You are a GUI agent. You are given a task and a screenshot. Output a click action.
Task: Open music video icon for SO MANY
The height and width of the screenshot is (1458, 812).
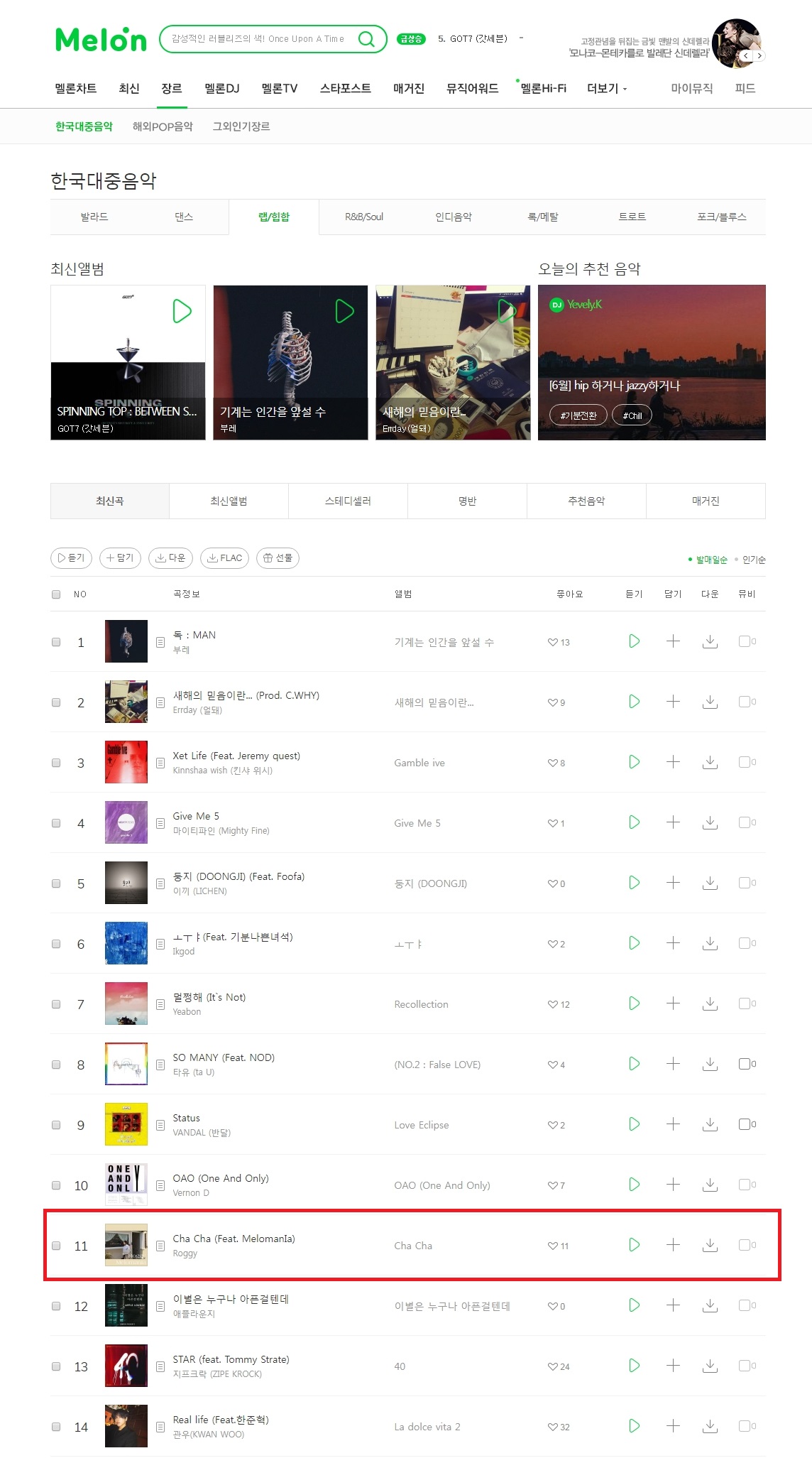745,1064
